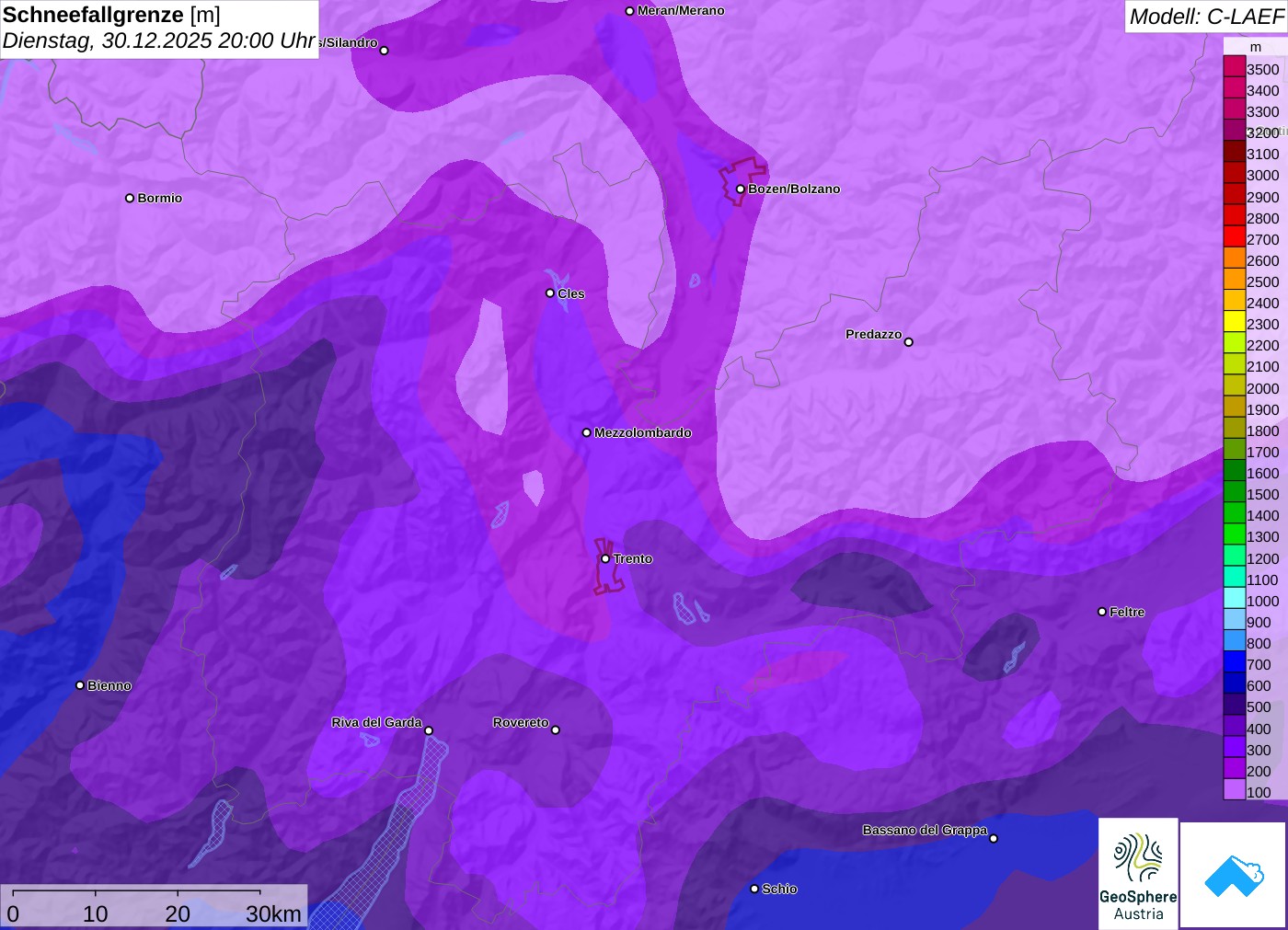
Task: Click the Cles location marker
Action: [550, 293]
